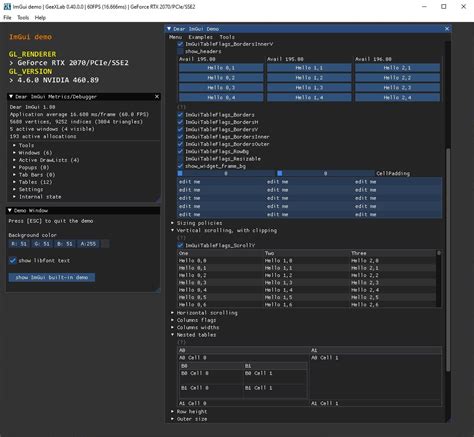Uncheck show libfont text checkbox
The width and height of the screenshot is (474, 437).
click(13, 260)
